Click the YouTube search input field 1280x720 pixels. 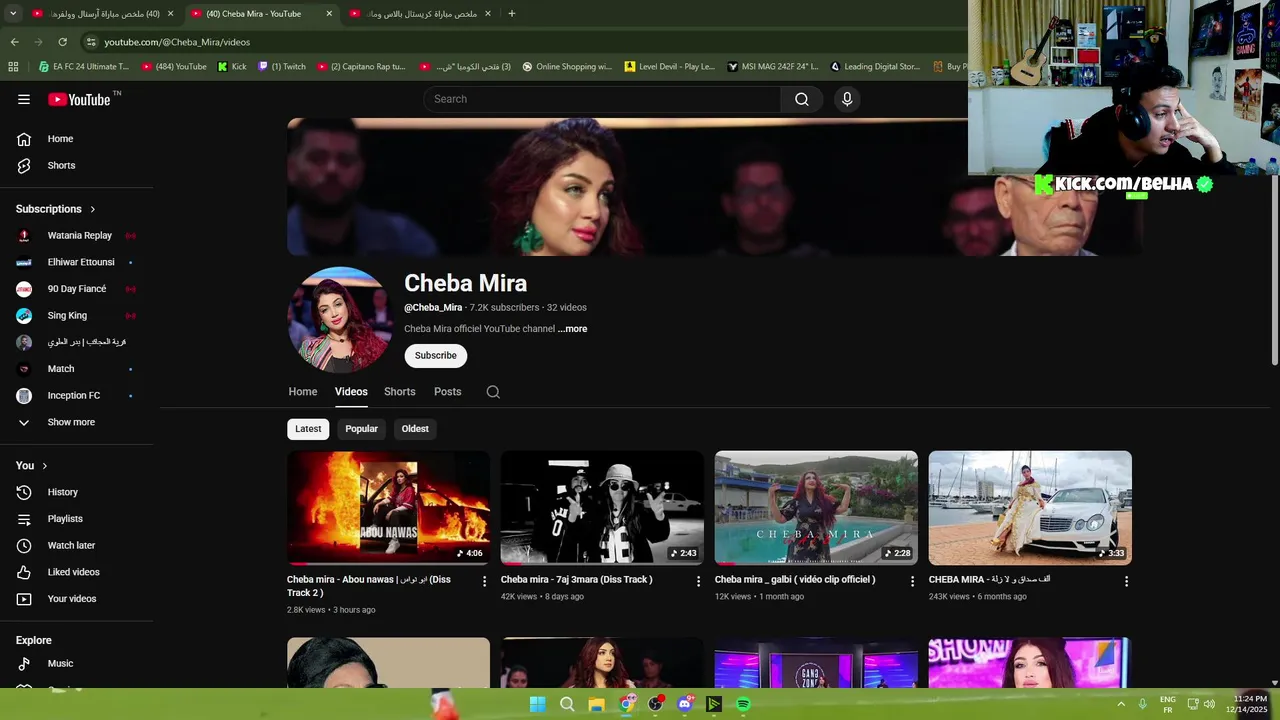602,99
